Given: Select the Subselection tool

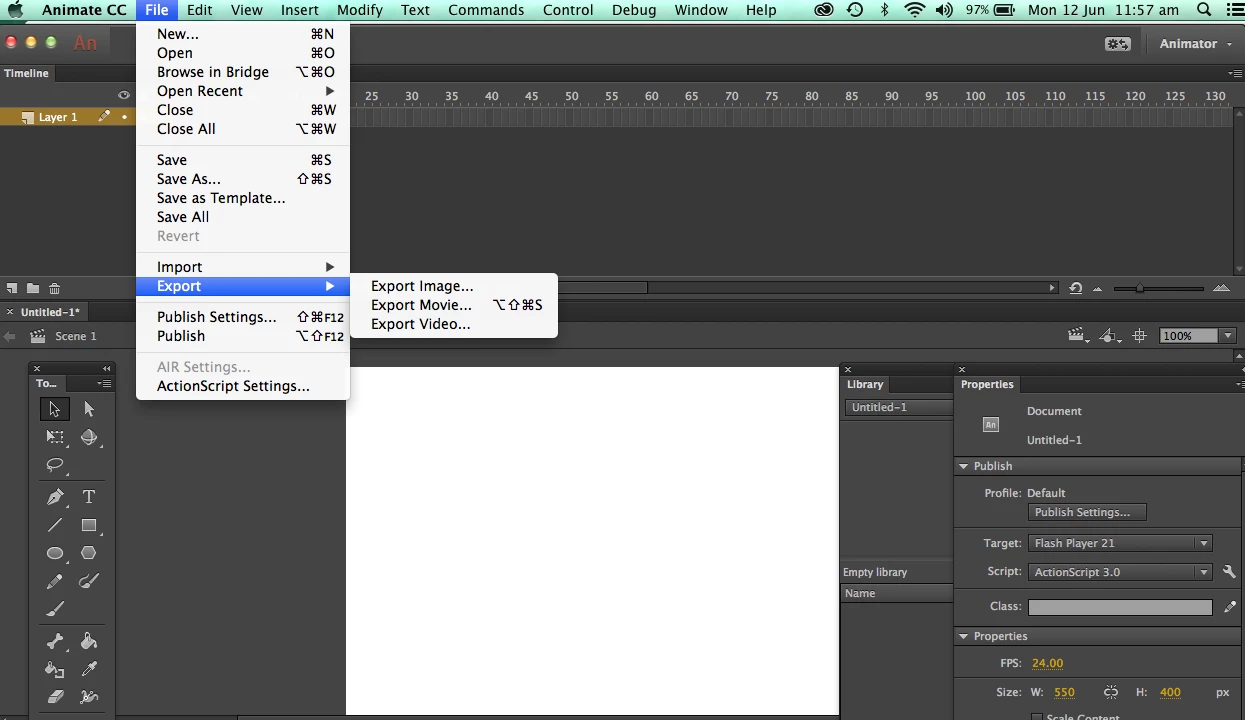Looking at the screenshot, I should [x=89, y=409].
